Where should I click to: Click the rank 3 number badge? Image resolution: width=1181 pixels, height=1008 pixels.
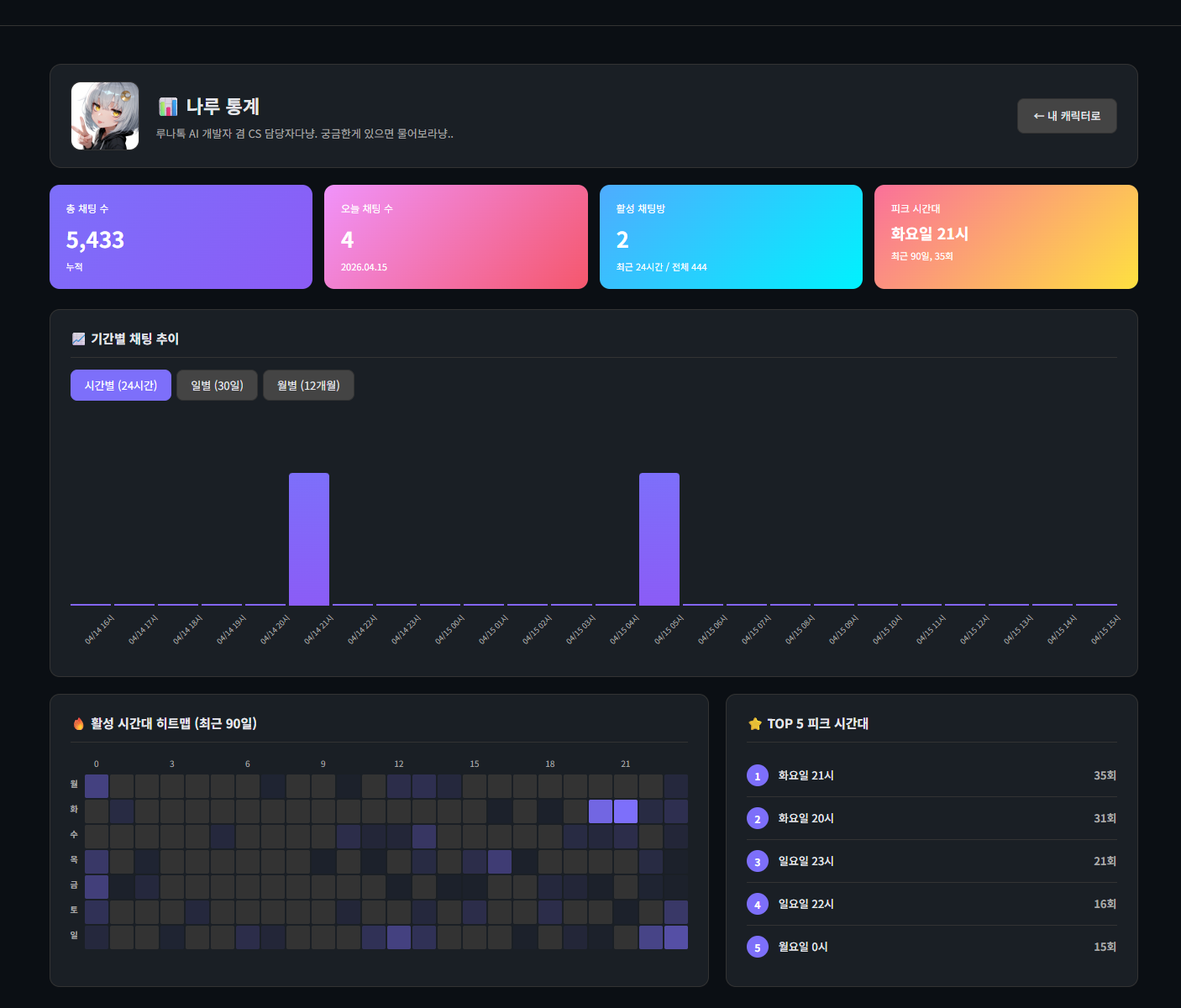pos(757,861)
